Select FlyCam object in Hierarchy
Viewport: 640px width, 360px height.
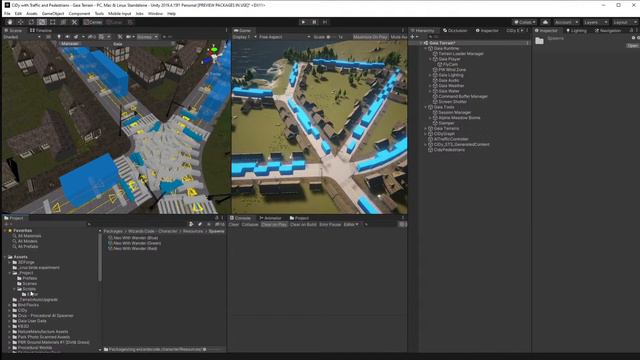click(x=450, y=64)
